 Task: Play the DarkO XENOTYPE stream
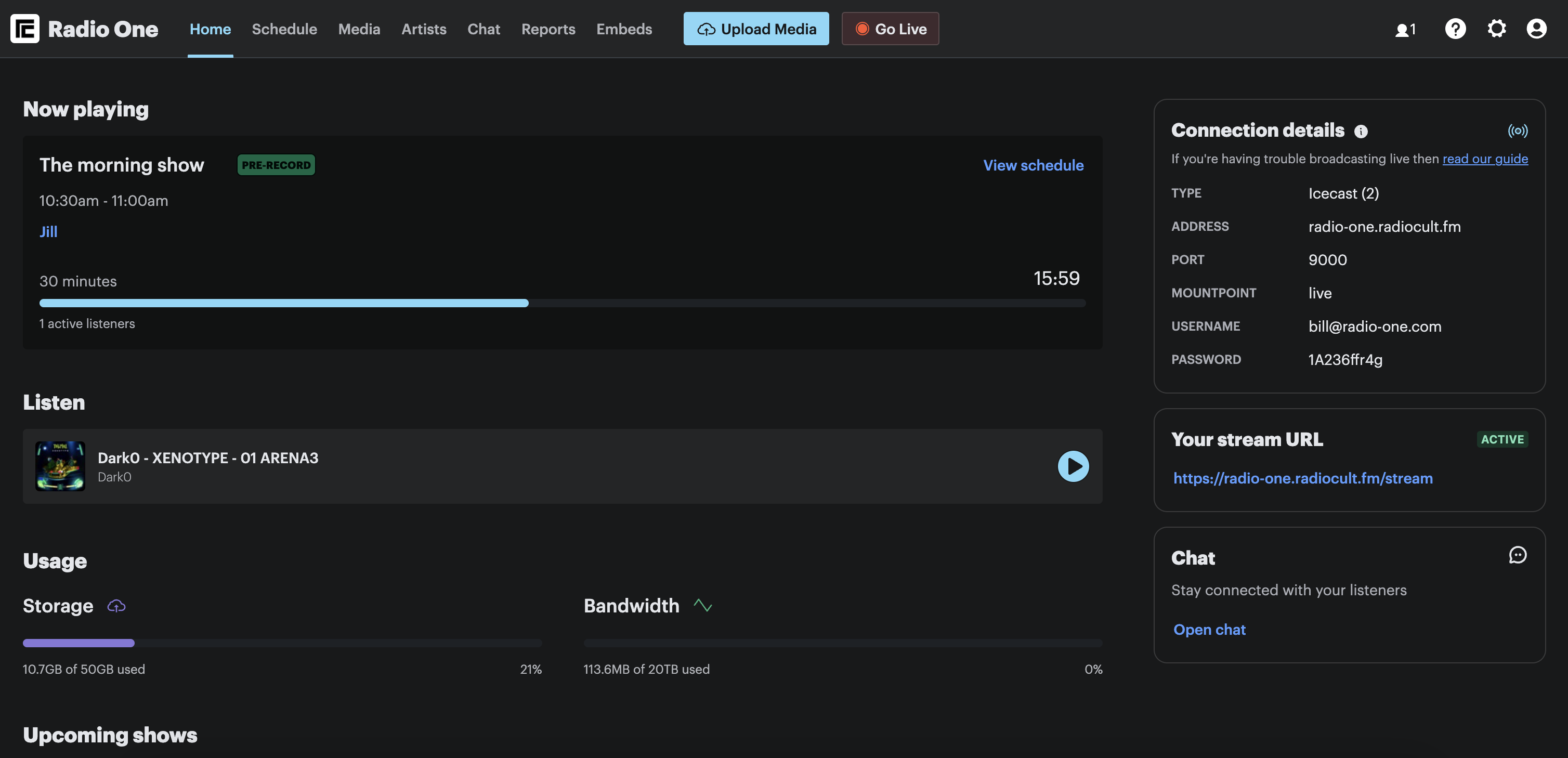tap(1073, 466)
